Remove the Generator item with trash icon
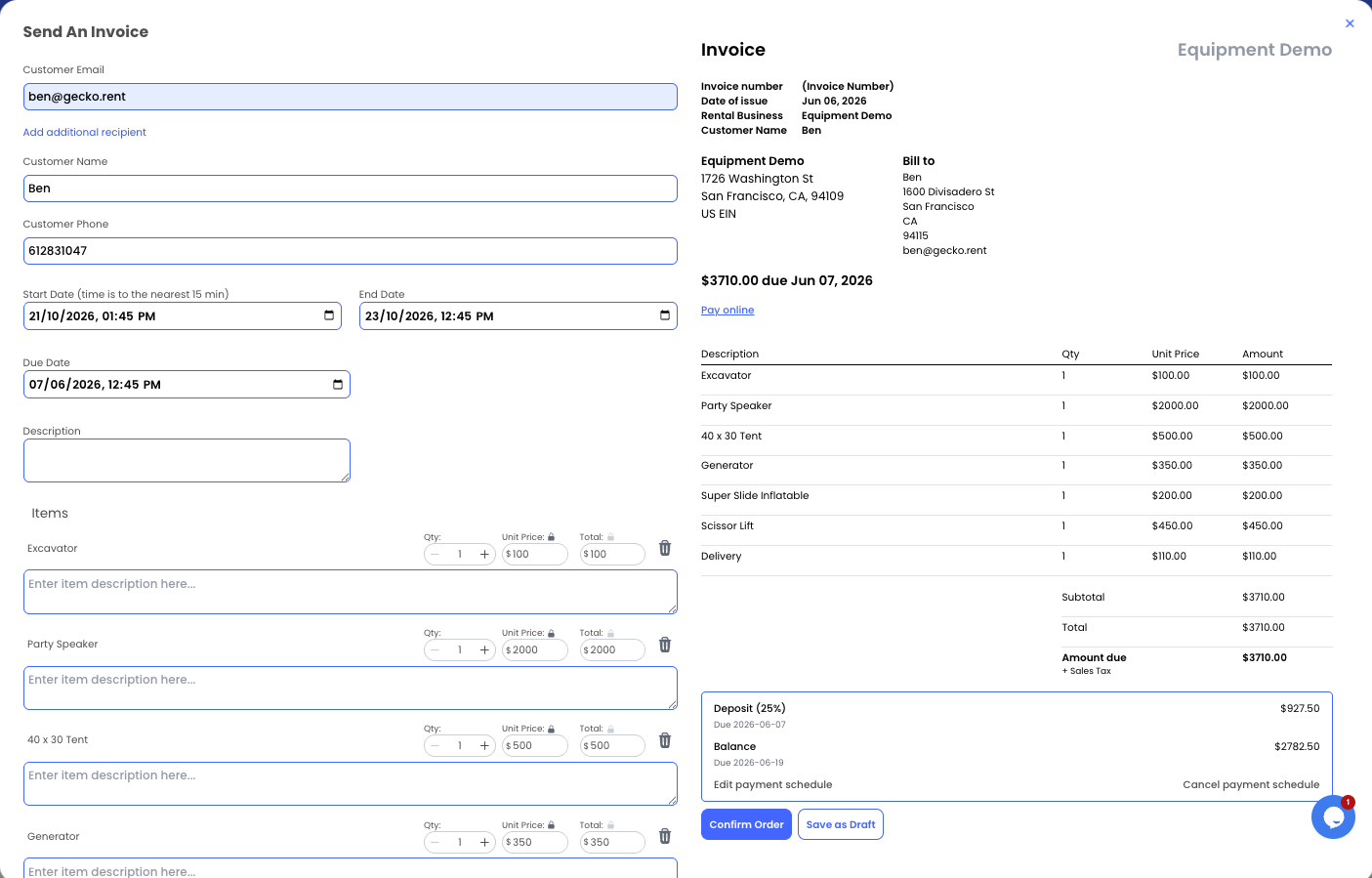Viewport: 1372px width, 878px height. (x=665, y=836)
